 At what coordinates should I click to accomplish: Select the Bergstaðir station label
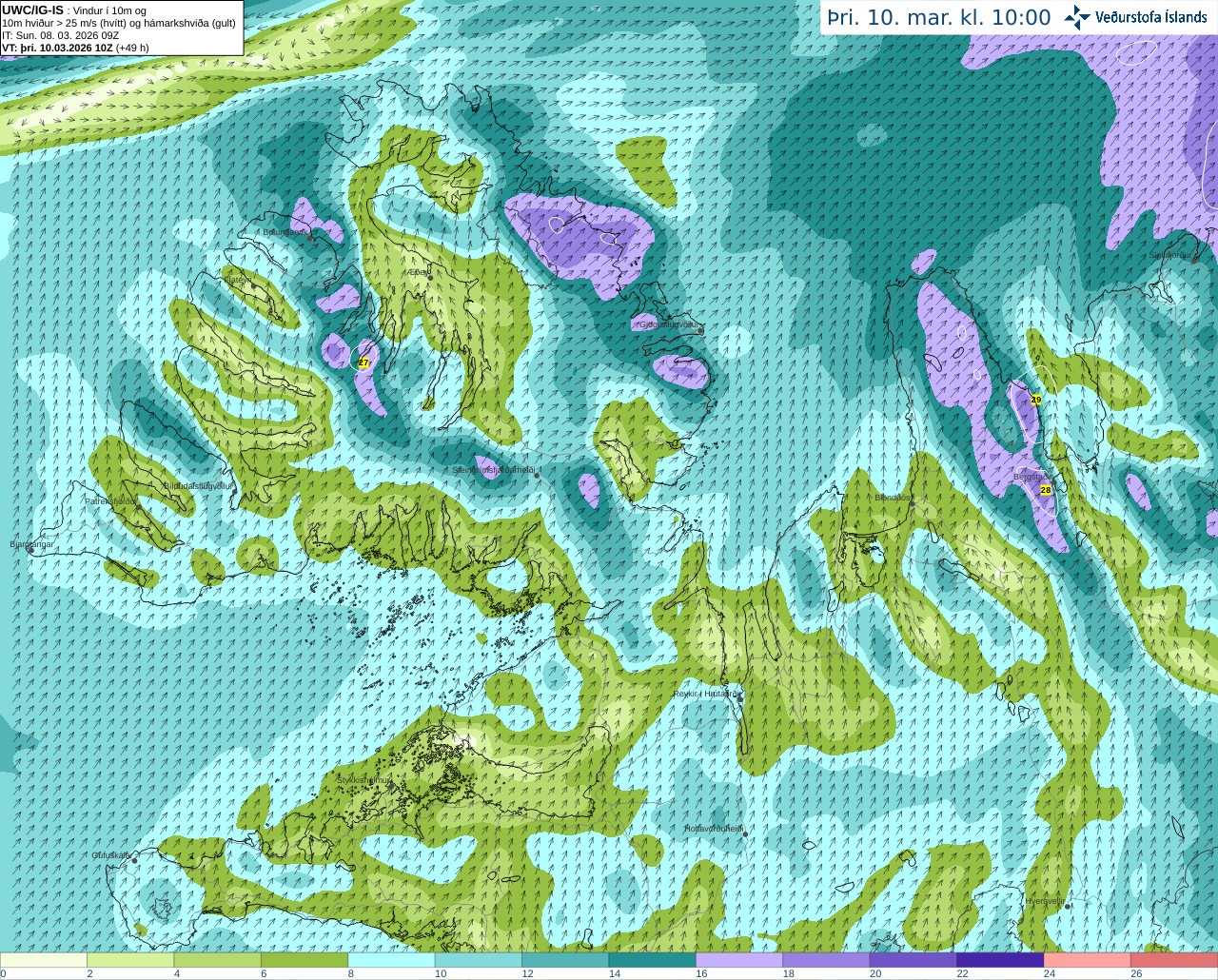click(1031, 477)
